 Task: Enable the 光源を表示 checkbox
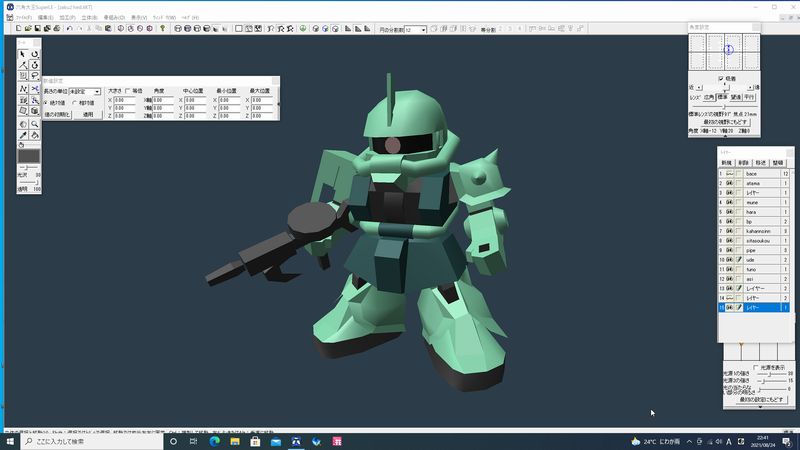(756, 367)
